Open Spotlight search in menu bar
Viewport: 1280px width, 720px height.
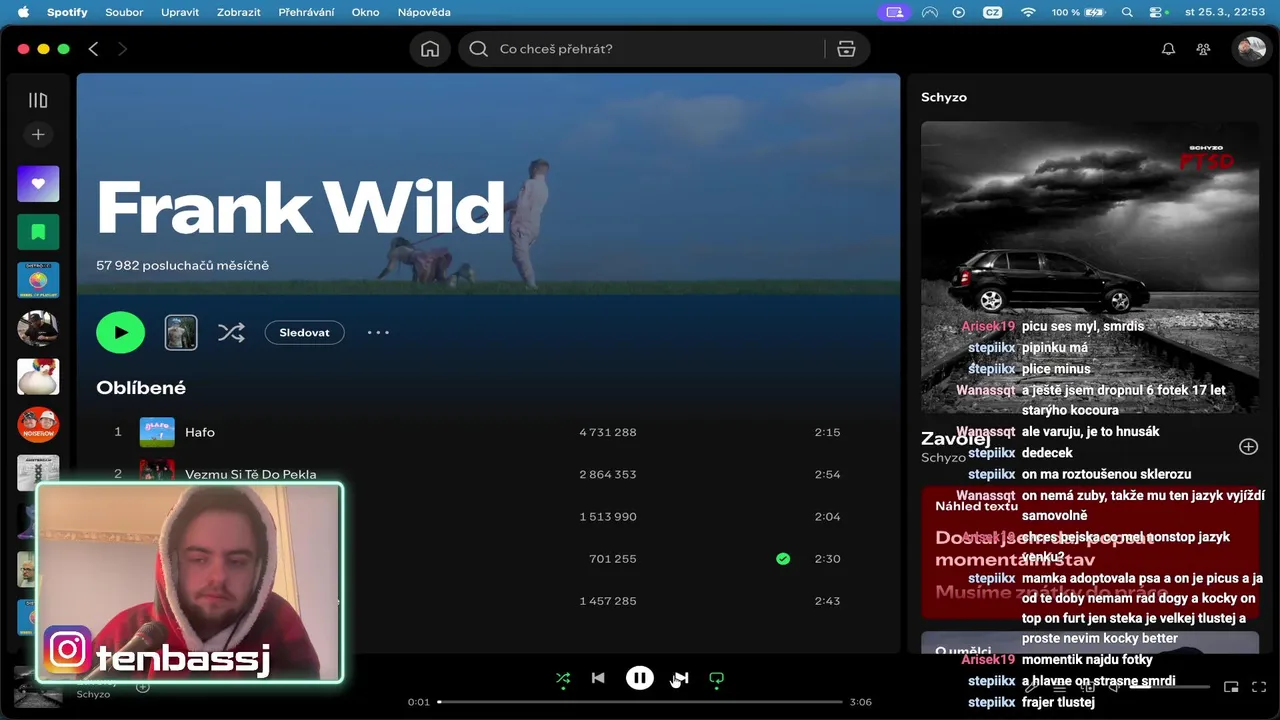[1127, 12]
